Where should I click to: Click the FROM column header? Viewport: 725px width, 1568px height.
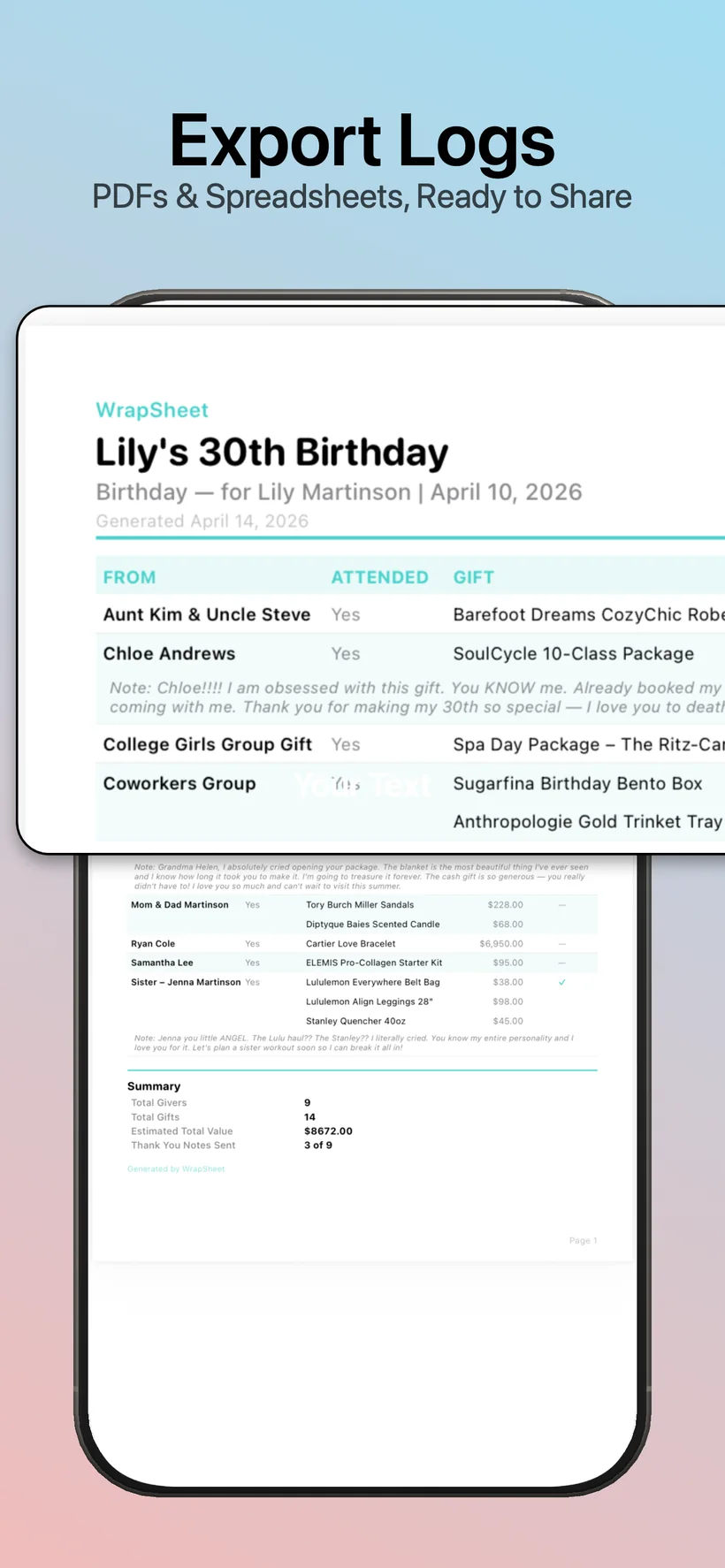coord(130,577)
